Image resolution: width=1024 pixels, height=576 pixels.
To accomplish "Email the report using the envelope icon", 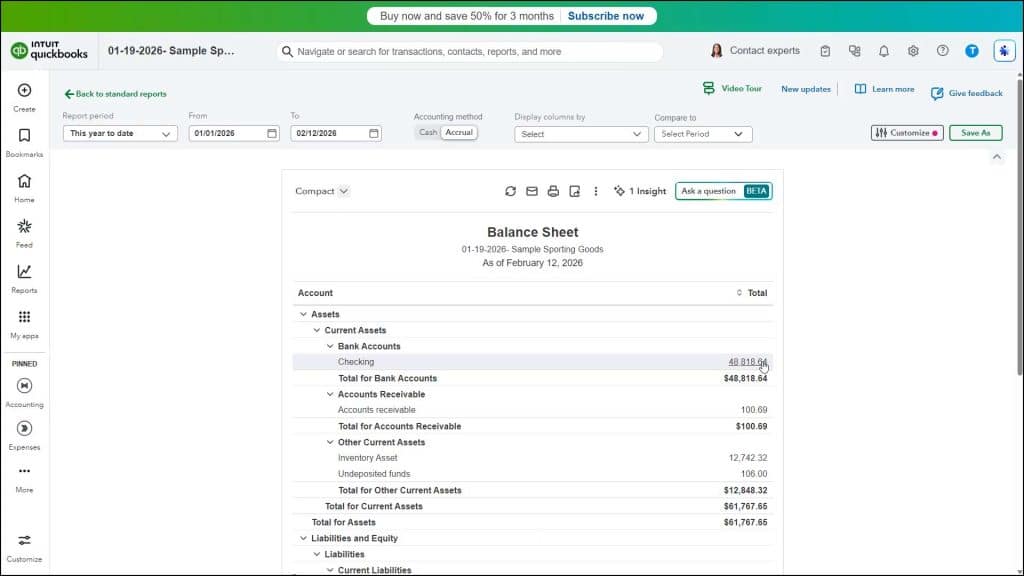I will 531,190.
